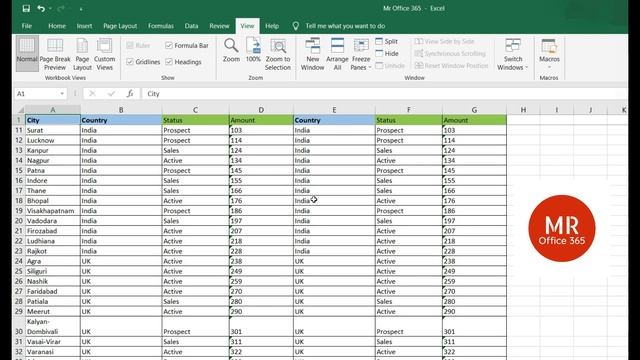Select row 18 header
The width and height of the screenshot is (640, 360).
click(19, 200)
